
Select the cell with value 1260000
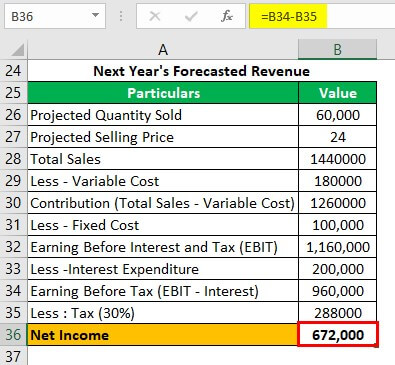[x=338, y=203]
